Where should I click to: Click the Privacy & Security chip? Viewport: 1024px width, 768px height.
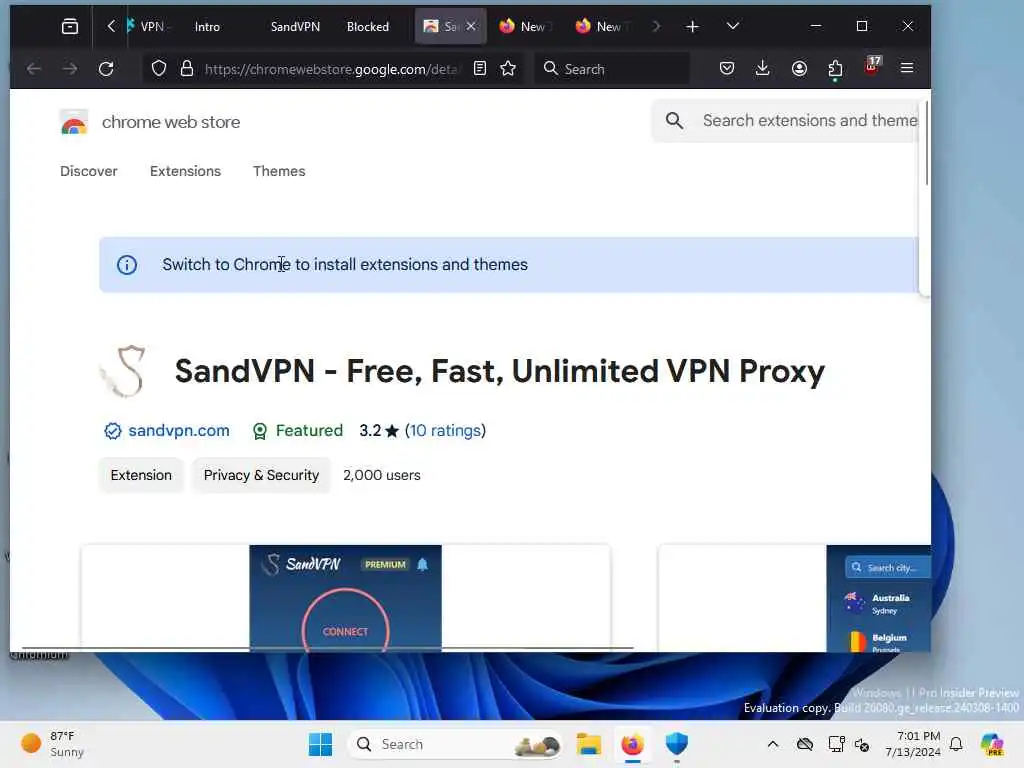pos(261,475)
